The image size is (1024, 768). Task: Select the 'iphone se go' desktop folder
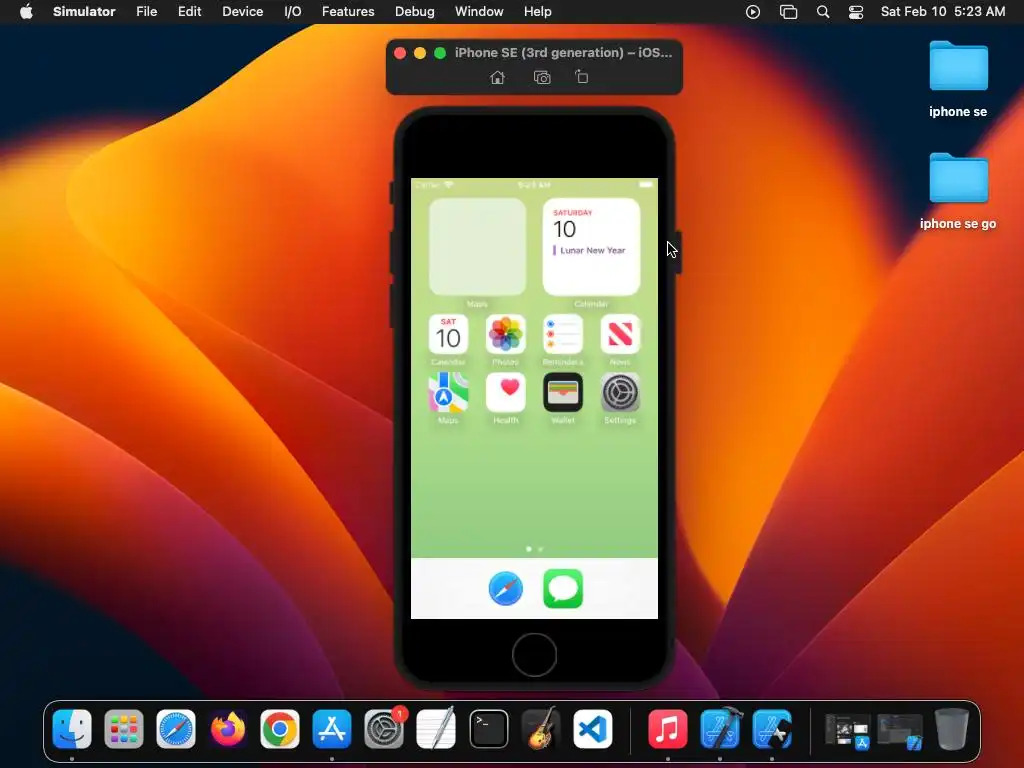958,191
